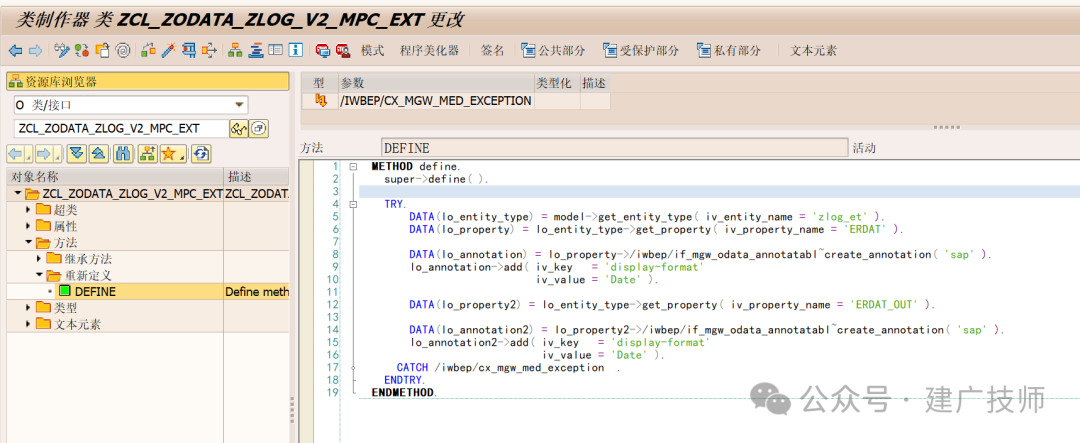Open the 公共部分 (Public section) button
Screen dimensions: 1080x443
pos(553,50)
